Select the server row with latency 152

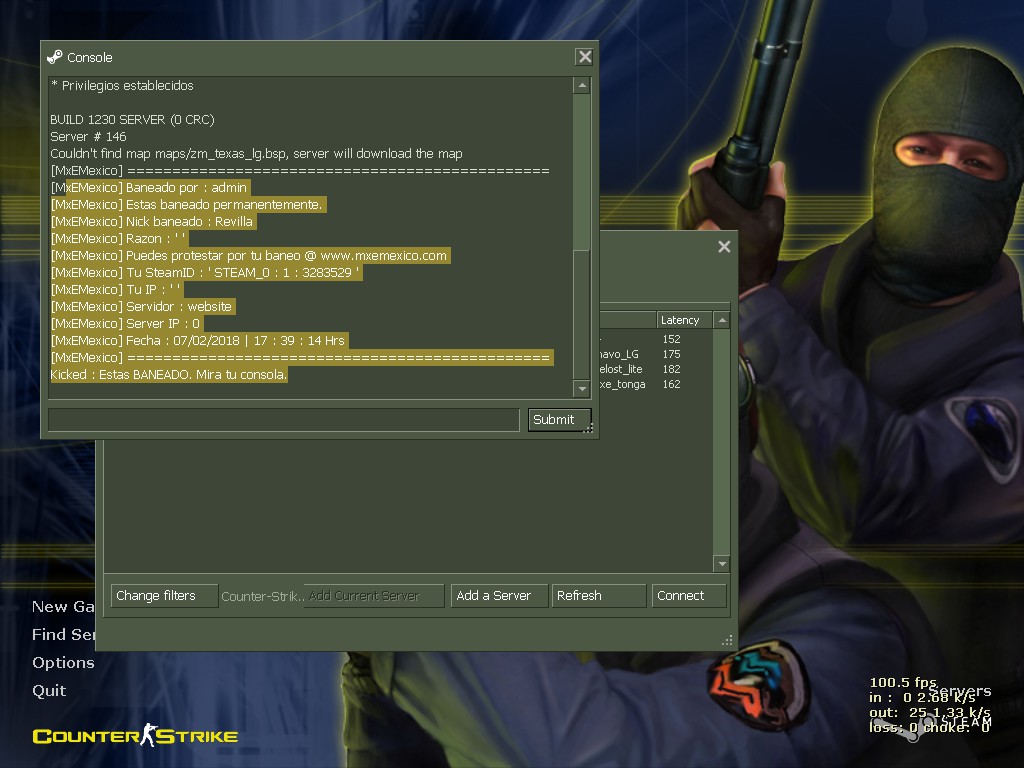point(656,339)
